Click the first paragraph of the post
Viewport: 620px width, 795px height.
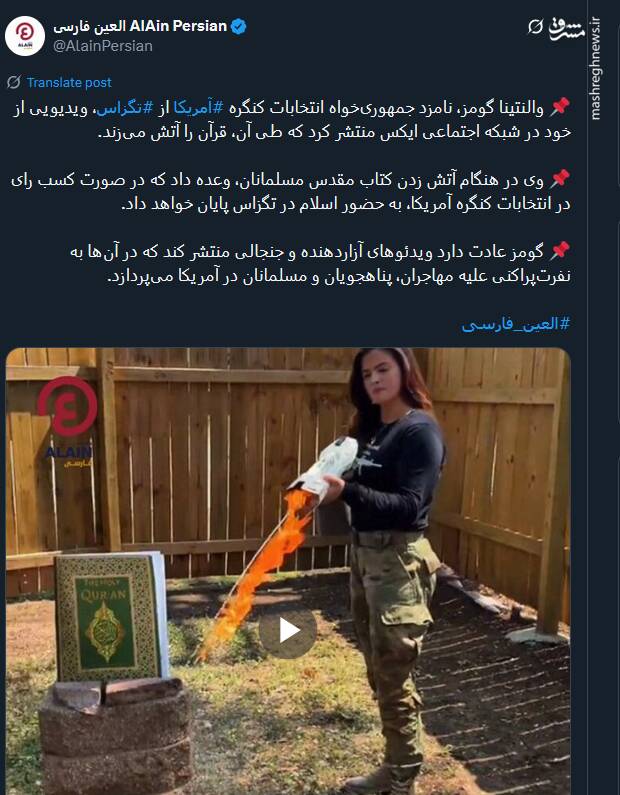click(291, 120)
